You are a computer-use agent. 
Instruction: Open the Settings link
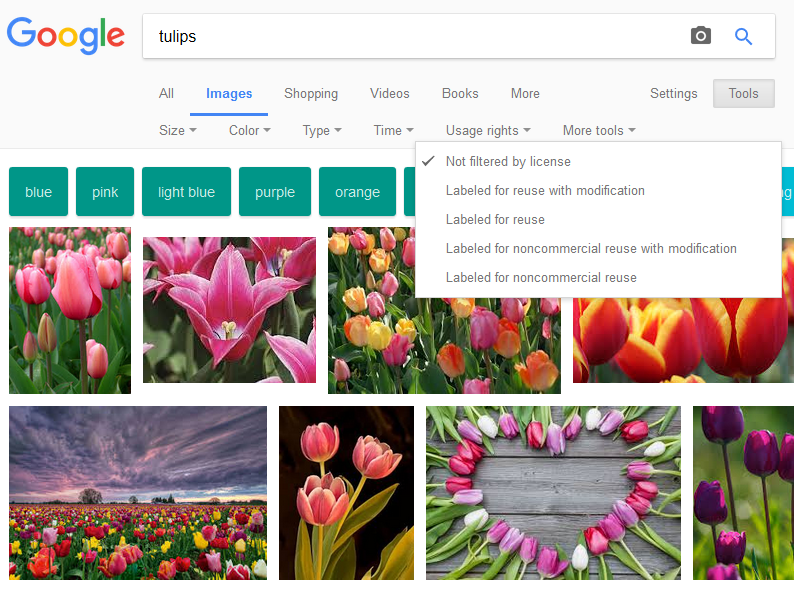coord(673,93)
